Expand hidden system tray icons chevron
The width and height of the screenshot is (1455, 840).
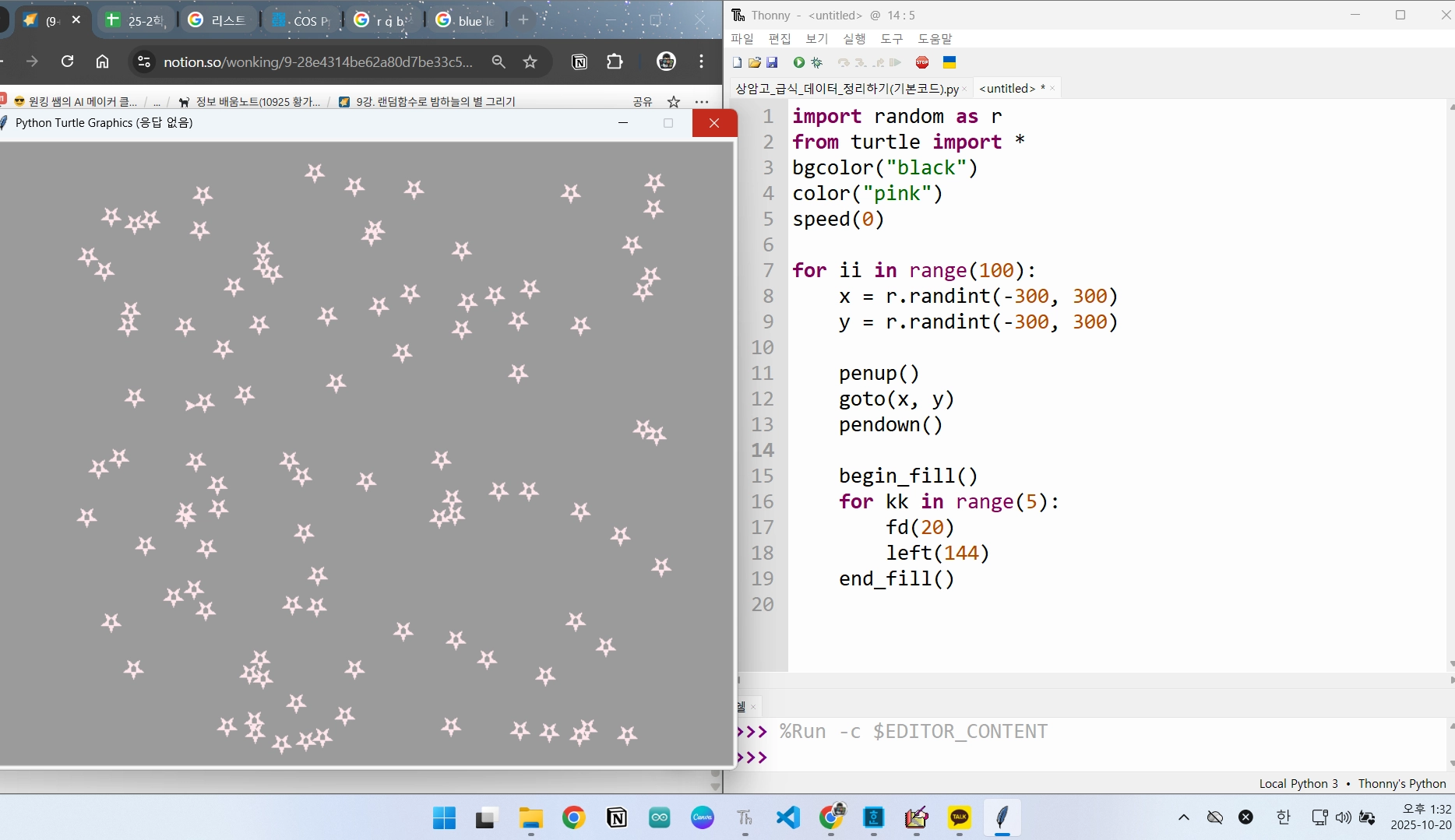tap(1184, 817)
